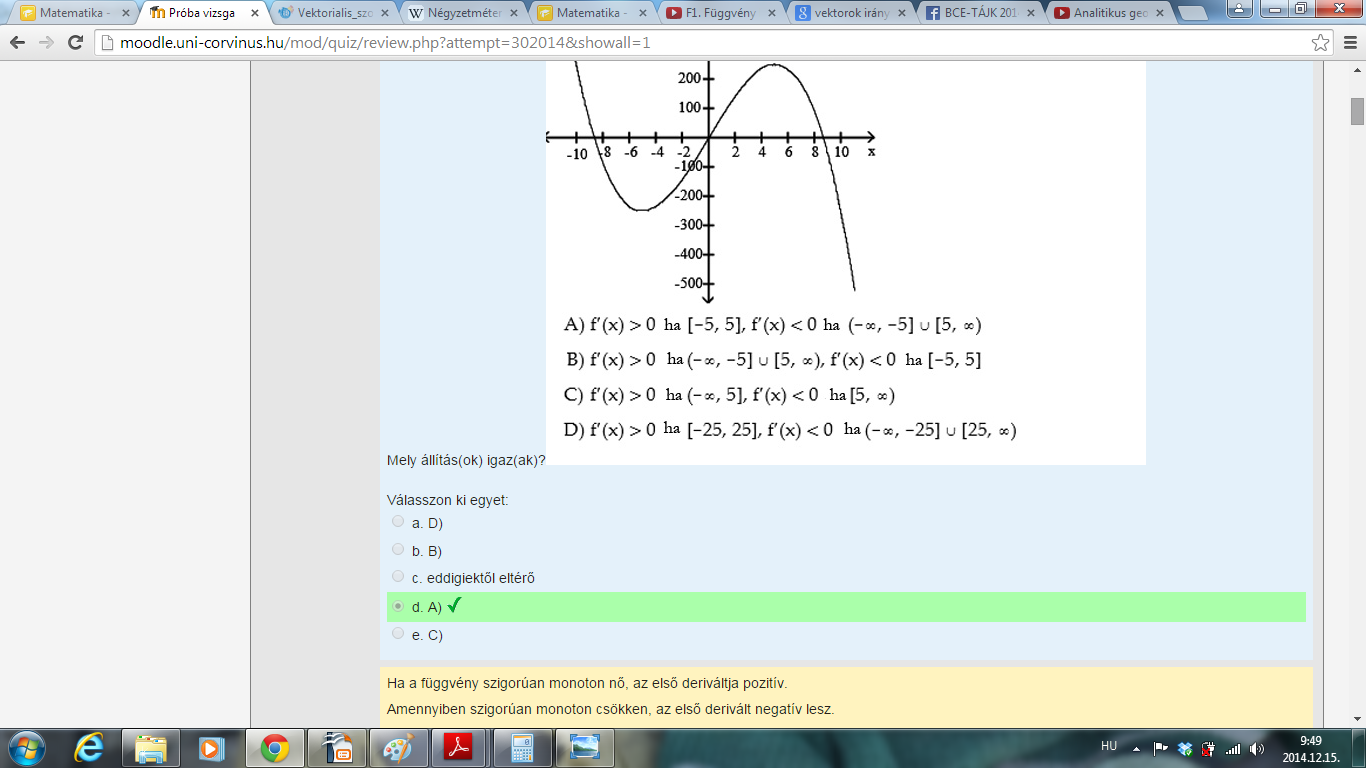Viewport: 1366px width, 768px height.
Task: Select radio option 'a. D)'
Action: coord(398,521)
